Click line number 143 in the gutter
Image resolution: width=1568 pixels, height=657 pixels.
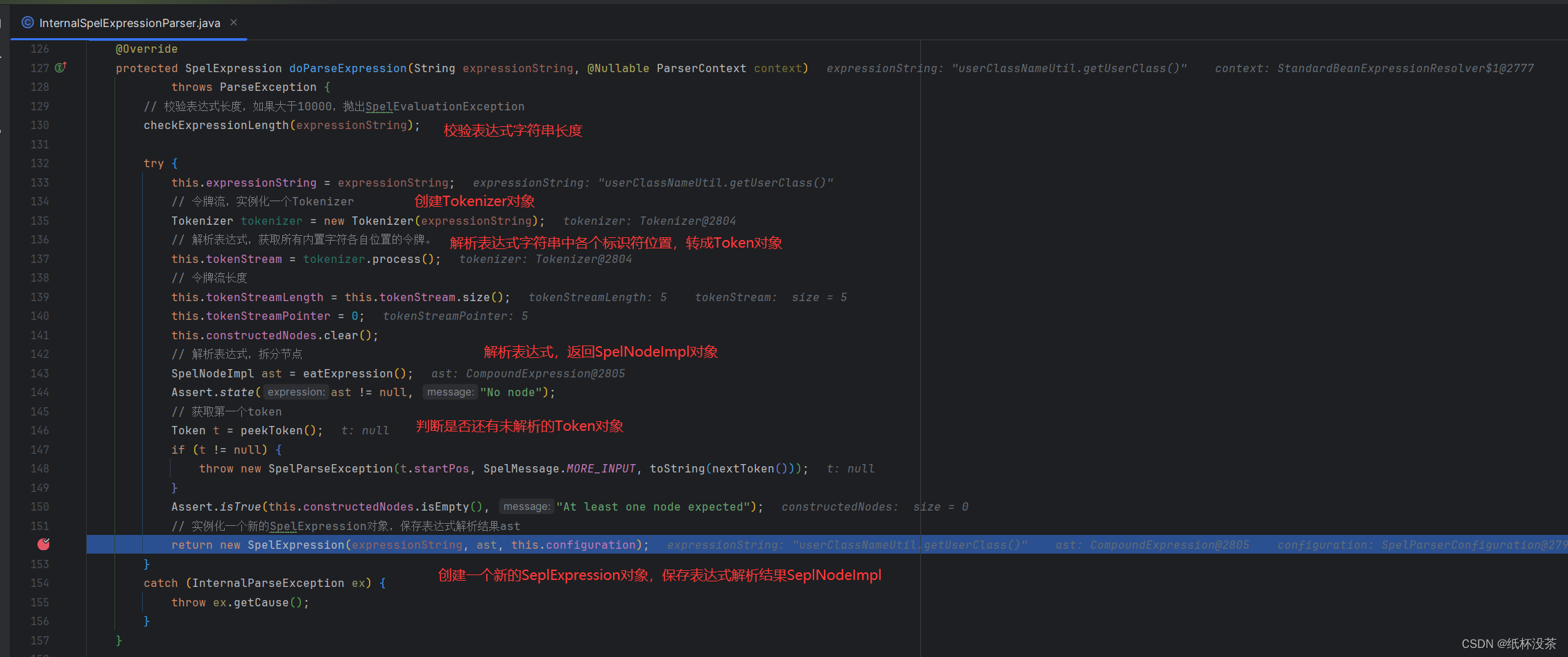[40, 373]
